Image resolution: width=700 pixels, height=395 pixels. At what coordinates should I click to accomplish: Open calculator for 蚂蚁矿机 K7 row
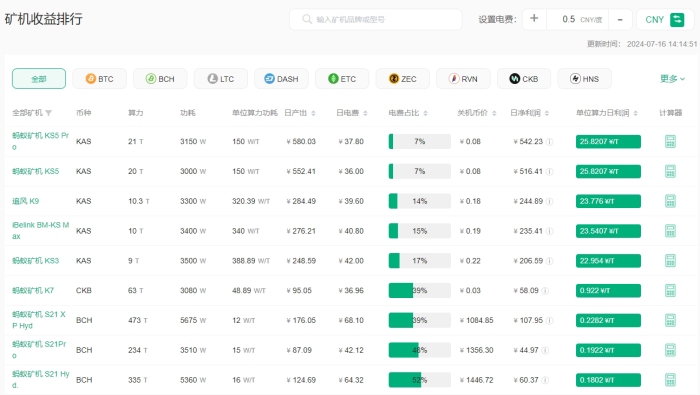[x=670, y=291]
